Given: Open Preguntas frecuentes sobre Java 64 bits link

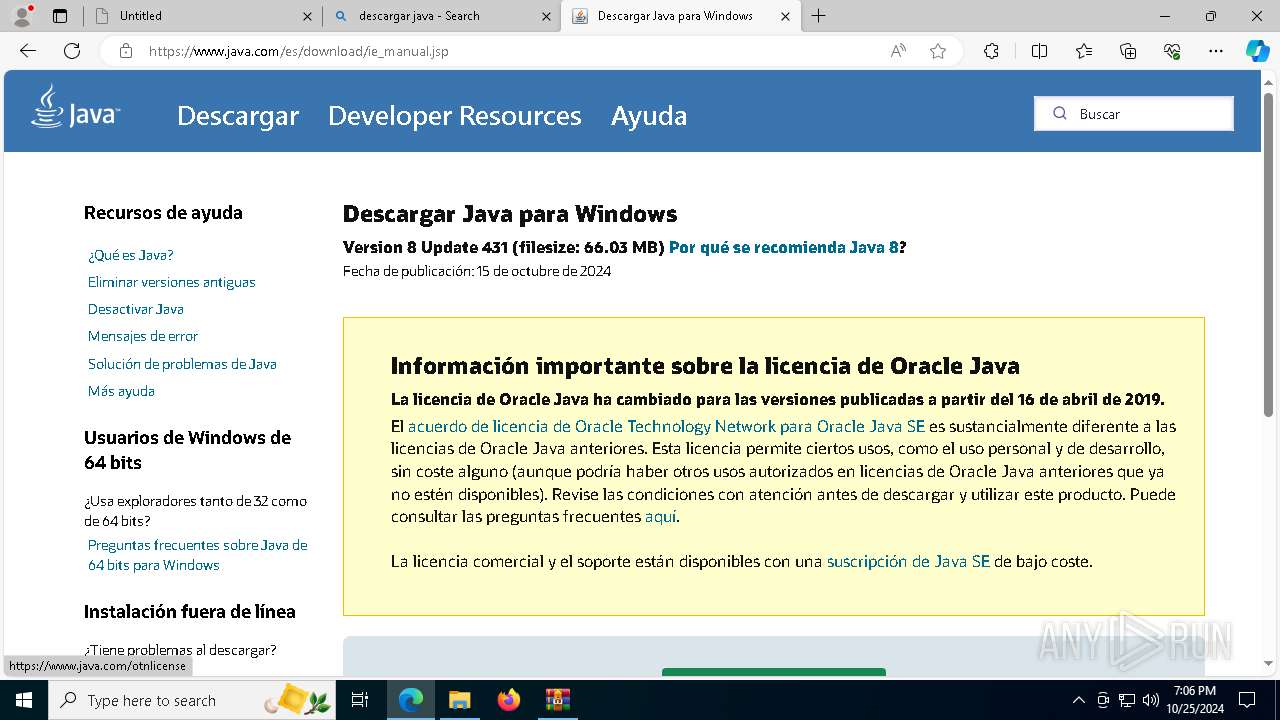Looking at the screenshot, I should pos(198,555).
